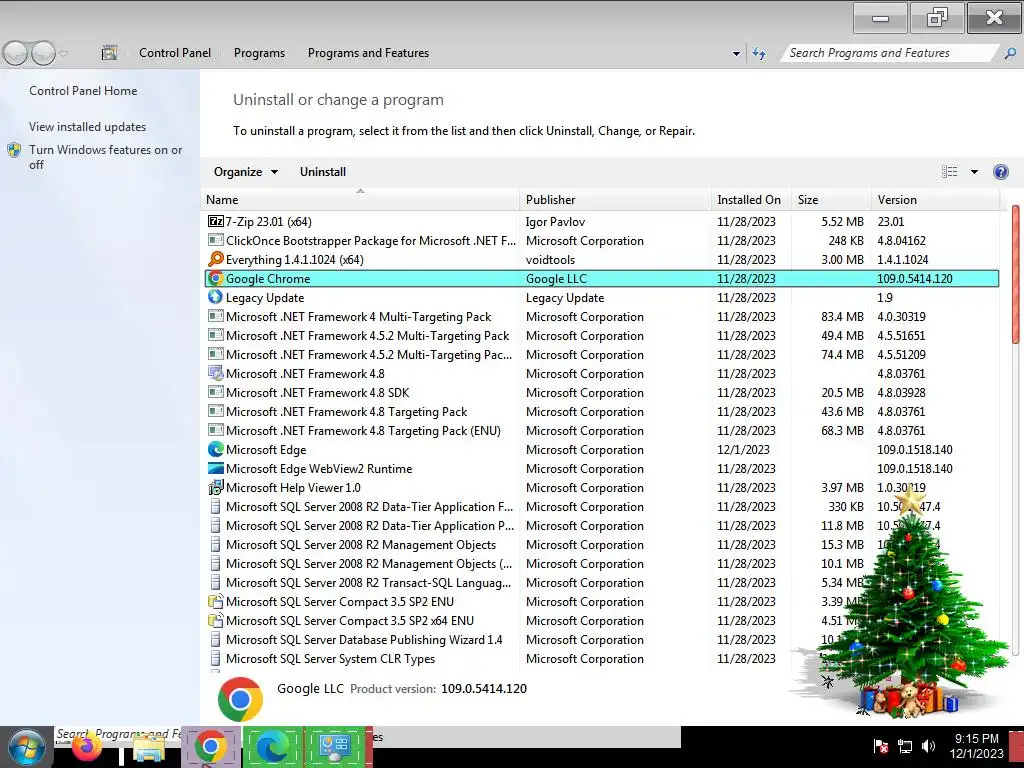Click the Igor Pavlov publisher cell
The image size is (1024, 768).
click(555, 221)
